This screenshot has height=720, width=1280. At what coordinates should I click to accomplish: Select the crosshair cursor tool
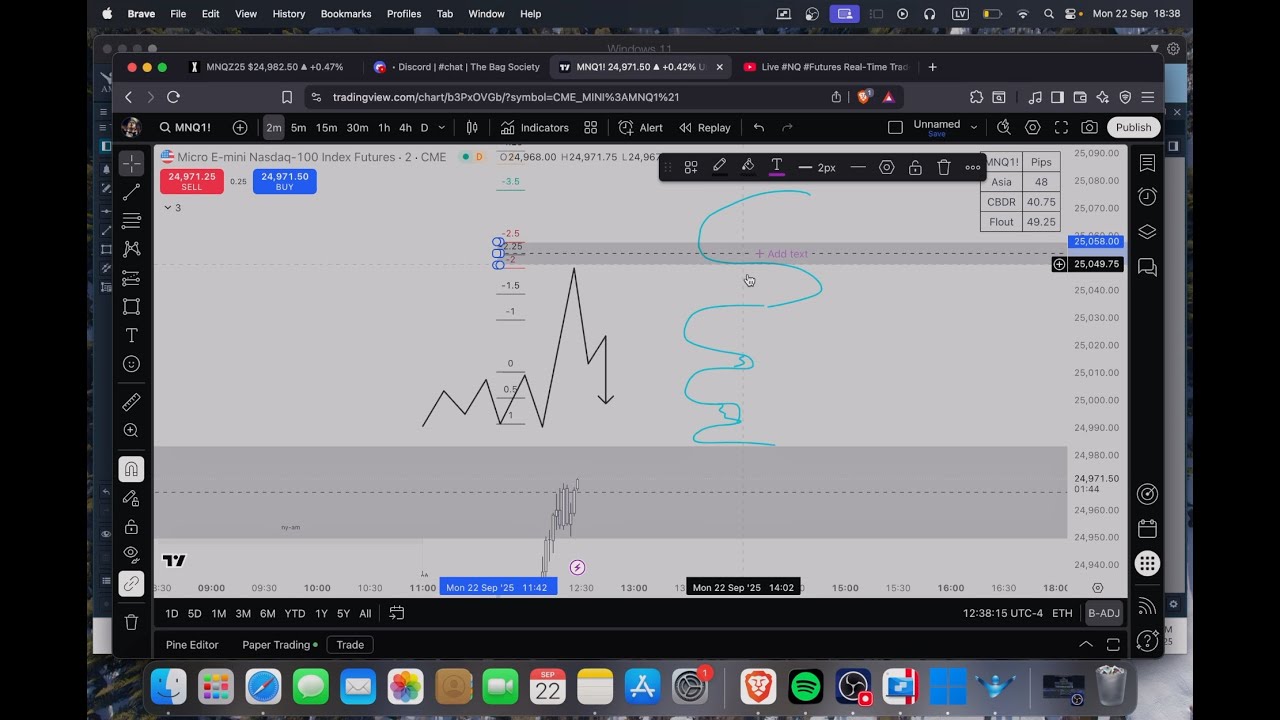[131, 163]
